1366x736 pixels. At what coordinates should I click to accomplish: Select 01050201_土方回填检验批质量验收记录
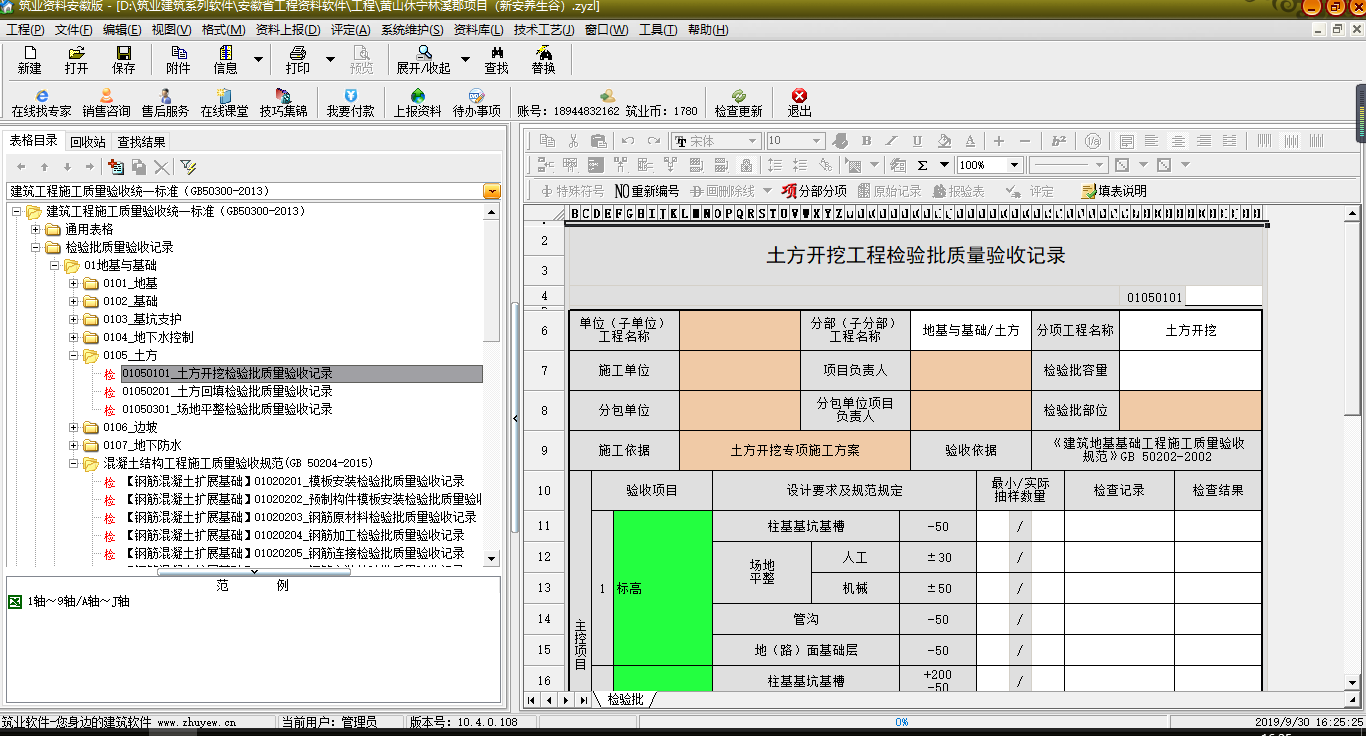(x=227, y=391)
